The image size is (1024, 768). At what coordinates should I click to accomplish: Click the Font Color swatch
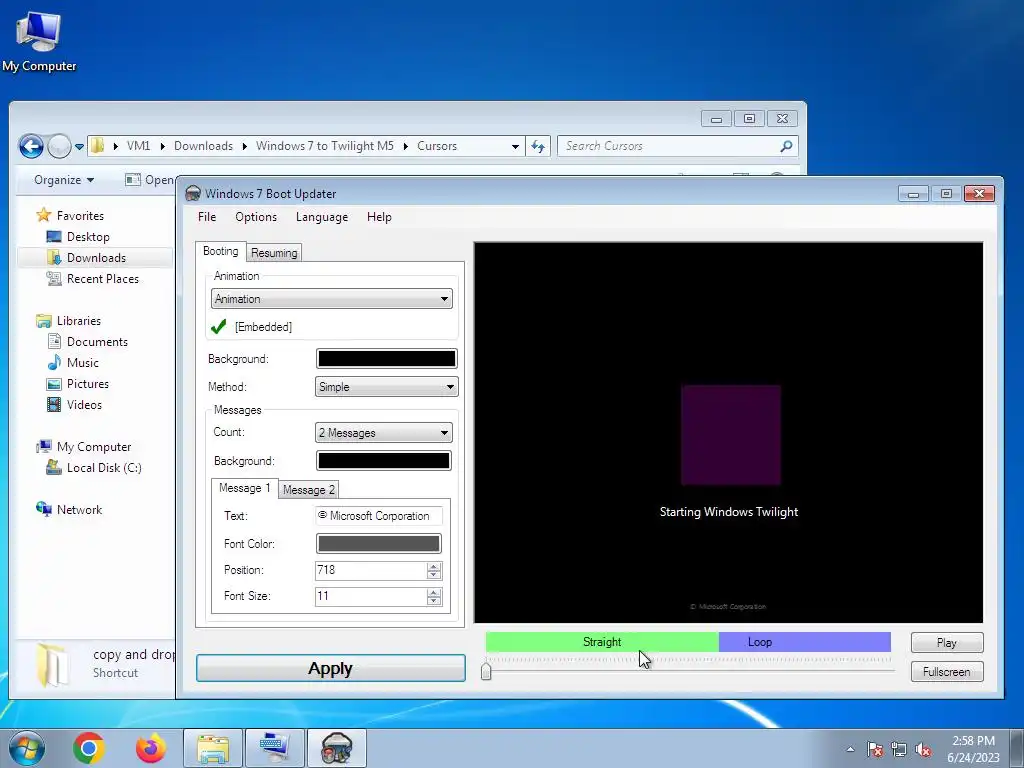click(x=379, y=543)
